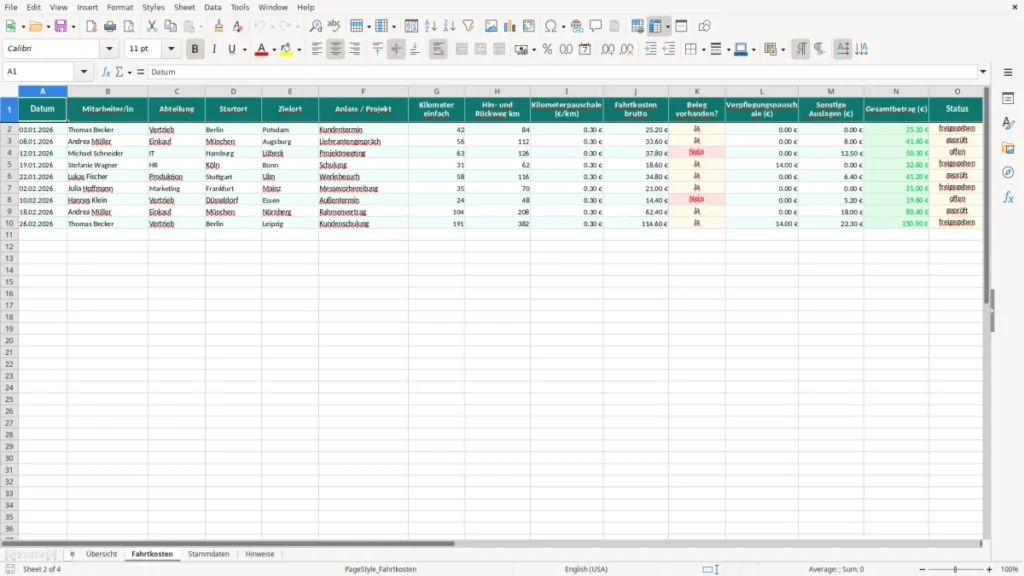Open the background color dropdown arrow

(299, 50)
